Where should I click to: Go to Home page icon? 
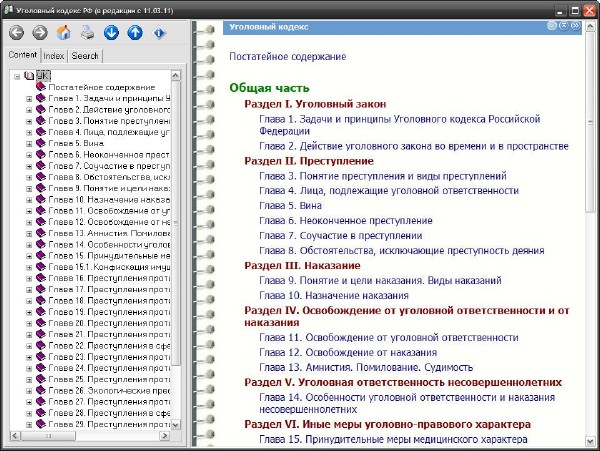tap(64, 32)
